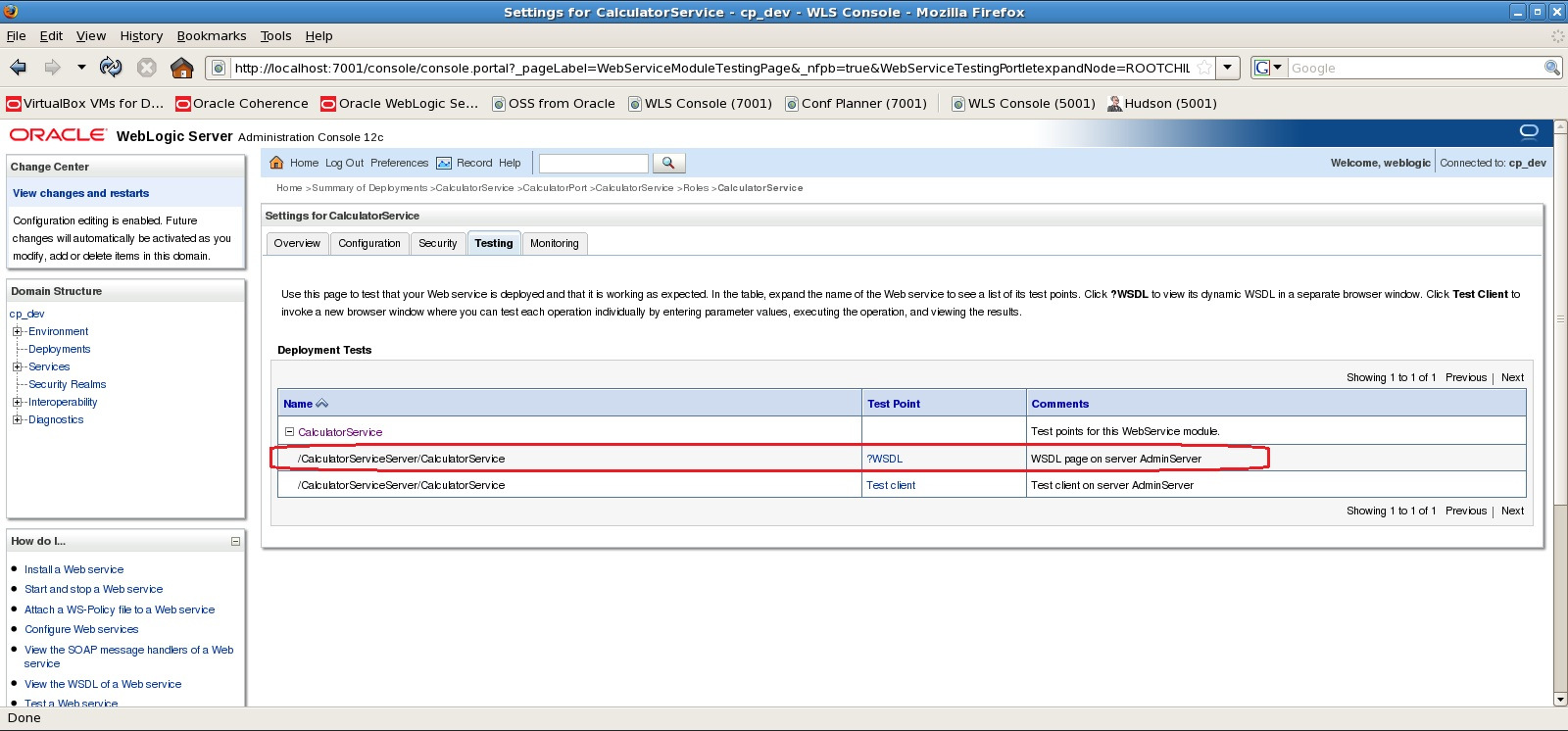The height and width of the screenshot is (731, 1568).
Task: Select the Testing tab
Action: (x=494, y=243)
